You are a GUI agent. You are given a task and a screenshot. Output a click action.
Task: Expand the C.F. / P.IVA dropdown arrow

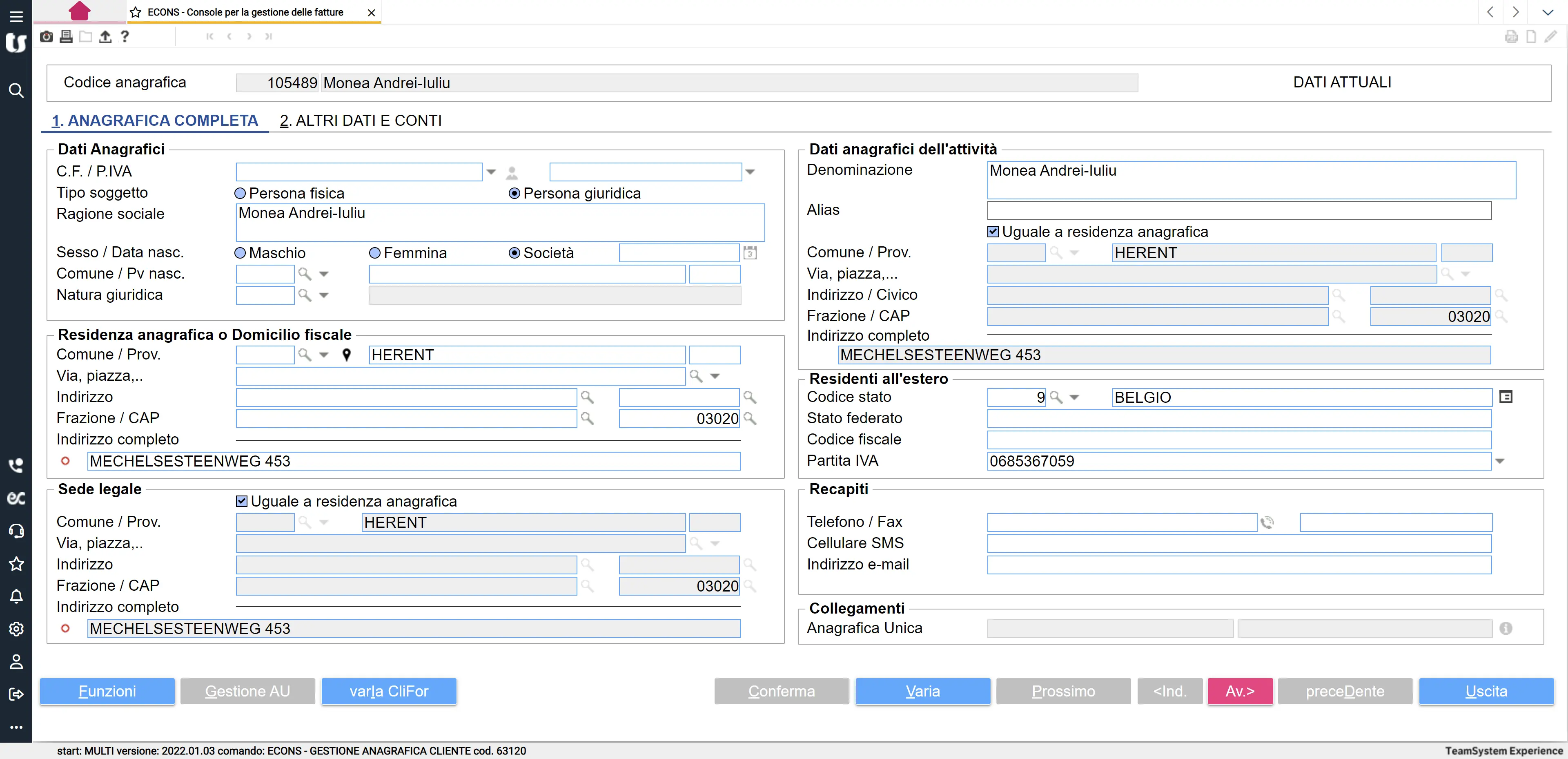click(491, 172)
